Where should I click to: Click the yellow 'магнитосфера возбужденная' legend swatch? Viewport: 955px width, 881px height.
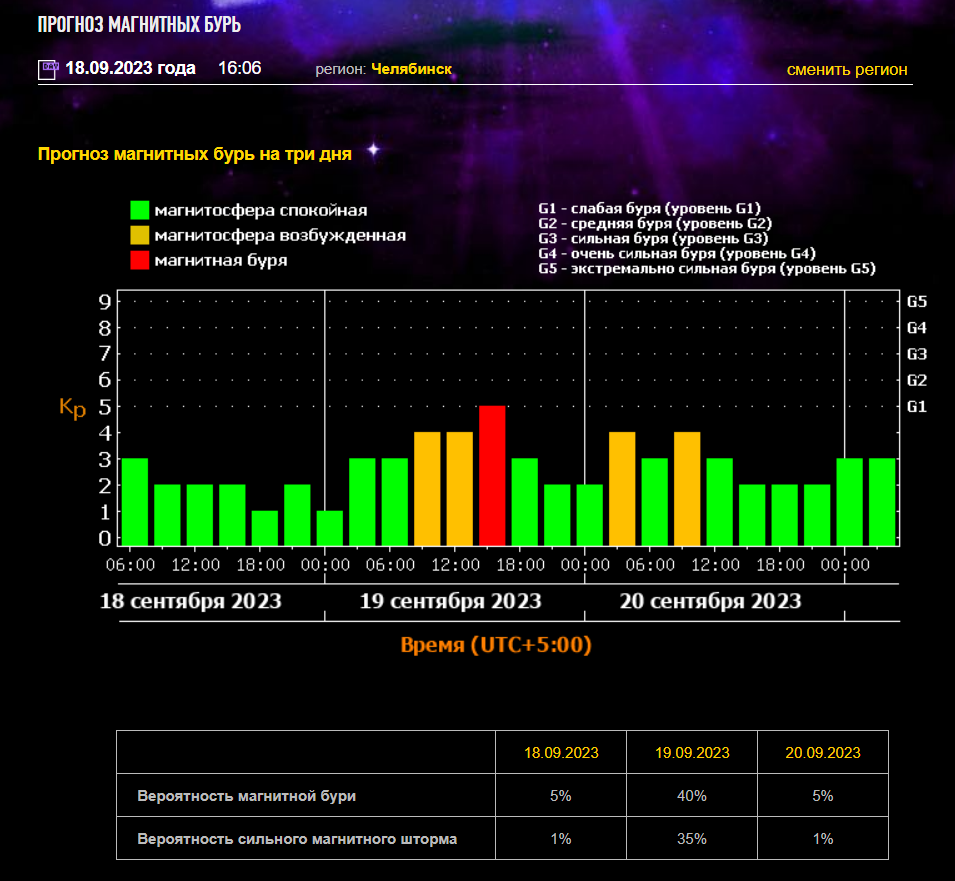coord(139,235)
